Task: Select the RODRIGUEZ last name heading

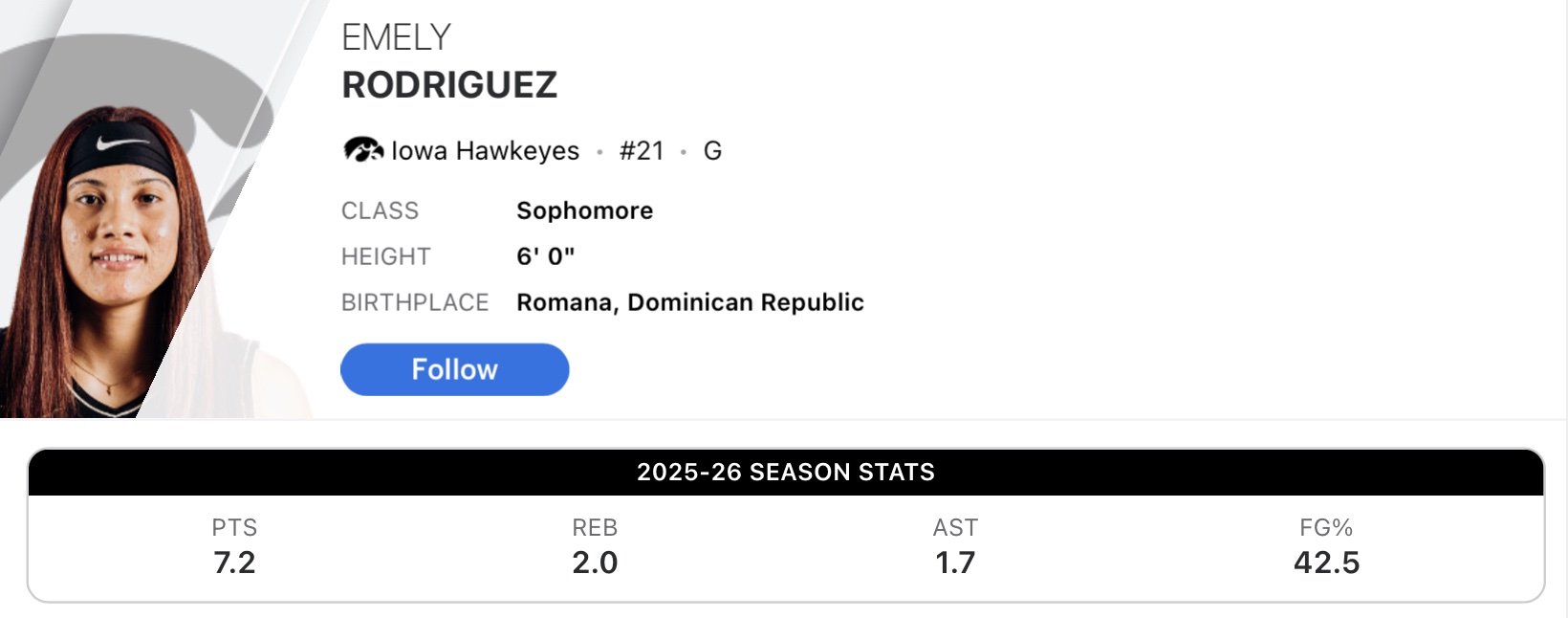Action: click(449, 85)
